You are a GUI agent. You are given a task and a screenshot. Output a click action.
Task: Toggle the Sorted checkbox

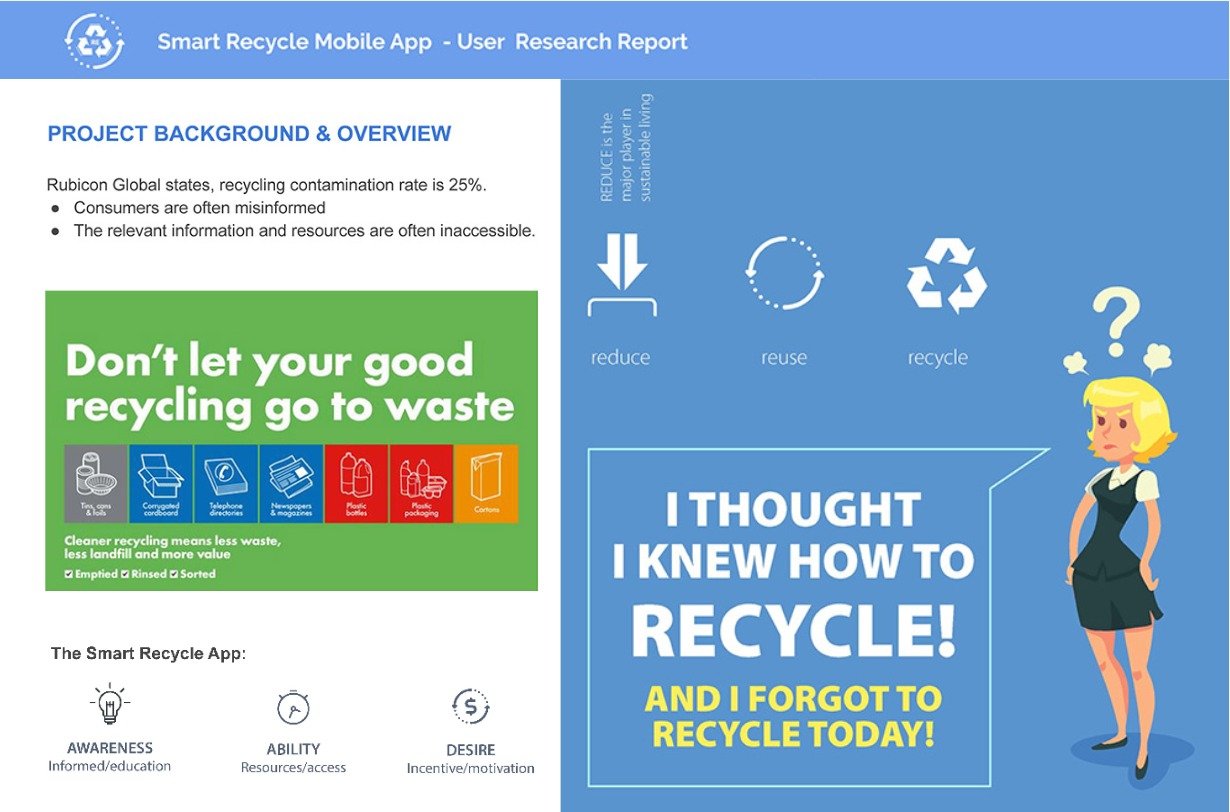click(174, 573)
